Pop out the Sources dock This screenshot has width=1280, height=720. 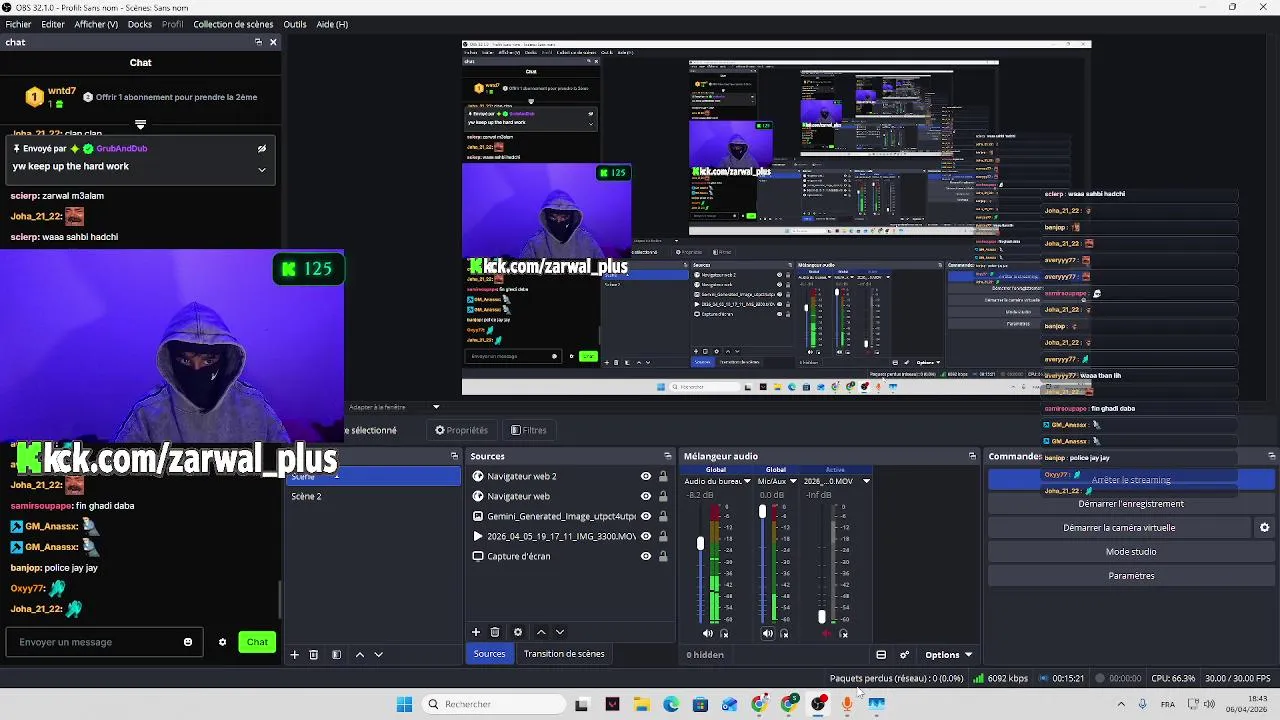pos(668,456)
